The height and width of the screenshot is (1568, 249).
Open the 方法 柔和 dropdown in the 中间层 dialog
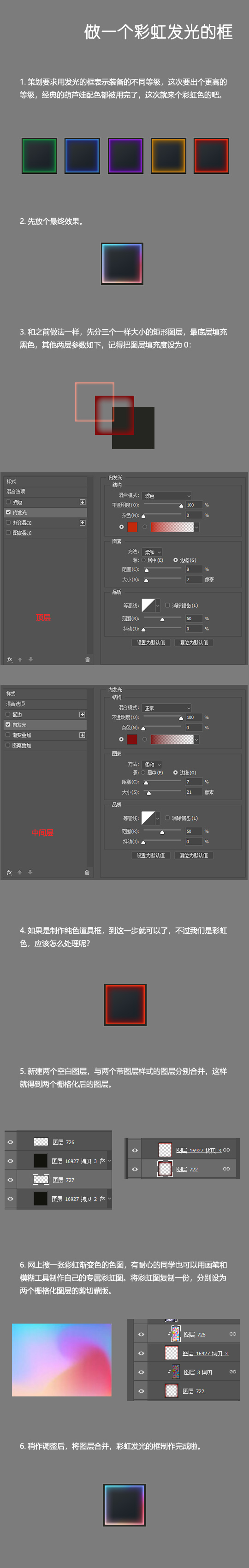pyautogui.click(x=152, y=765)
